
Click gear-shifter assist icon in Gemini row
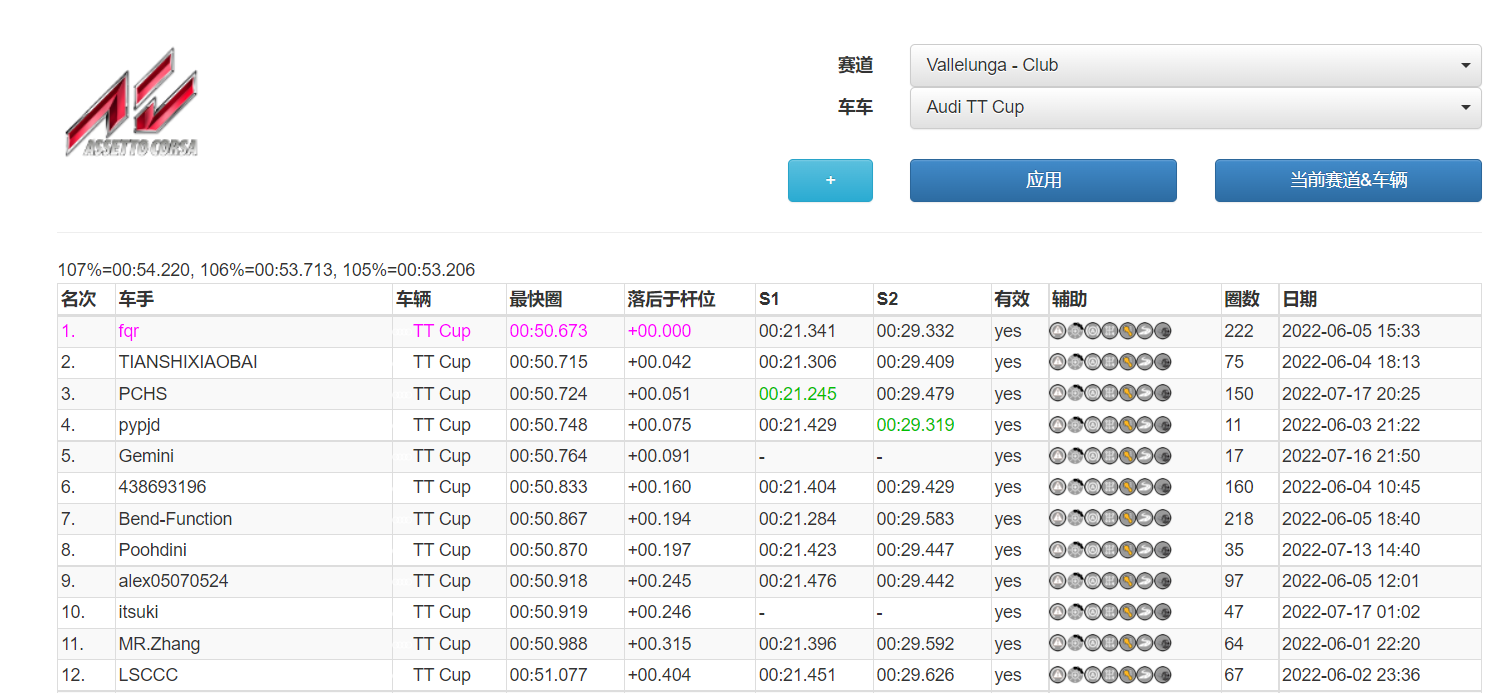point(1110,455)
